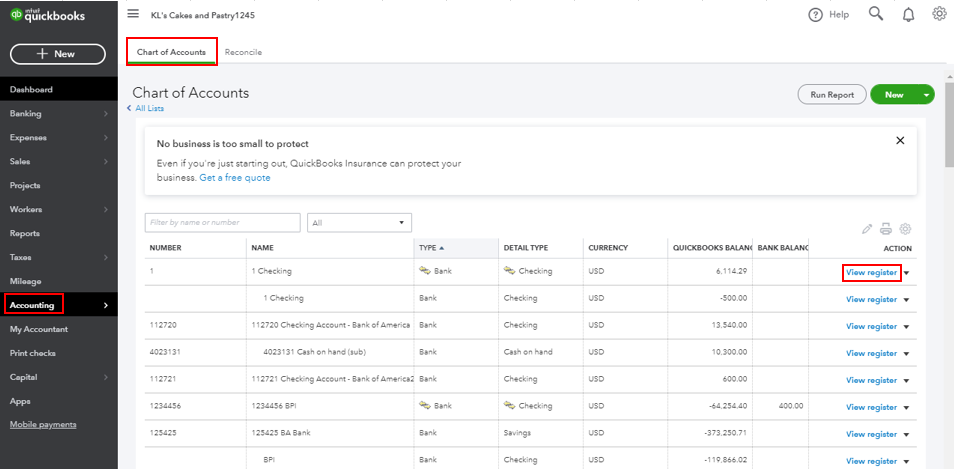Click the + New button in sidebar
The image size is (954, 469).
(58, 54)
